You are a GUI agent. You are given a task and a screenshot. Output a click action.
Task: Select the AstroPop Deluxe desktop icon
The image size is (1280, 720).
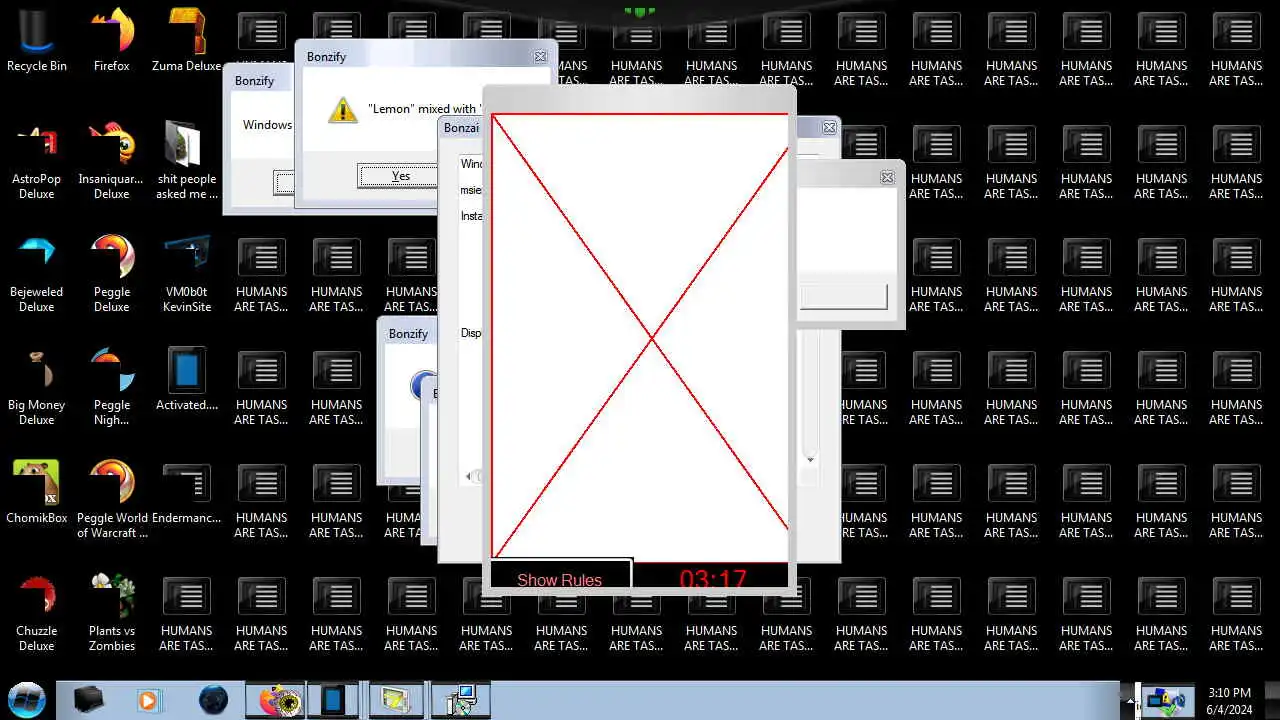(x=37, y=160)
